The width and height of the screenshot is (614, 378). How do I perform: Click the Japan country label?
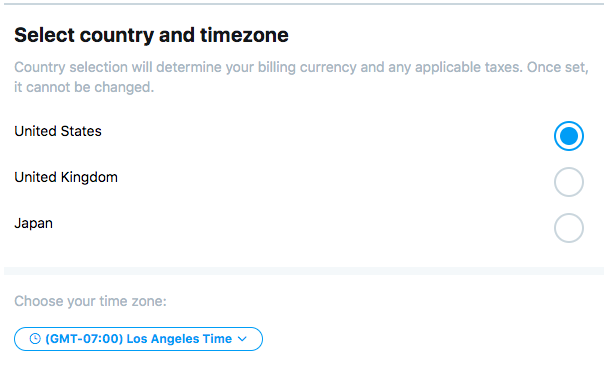click(x=33, y=224)
